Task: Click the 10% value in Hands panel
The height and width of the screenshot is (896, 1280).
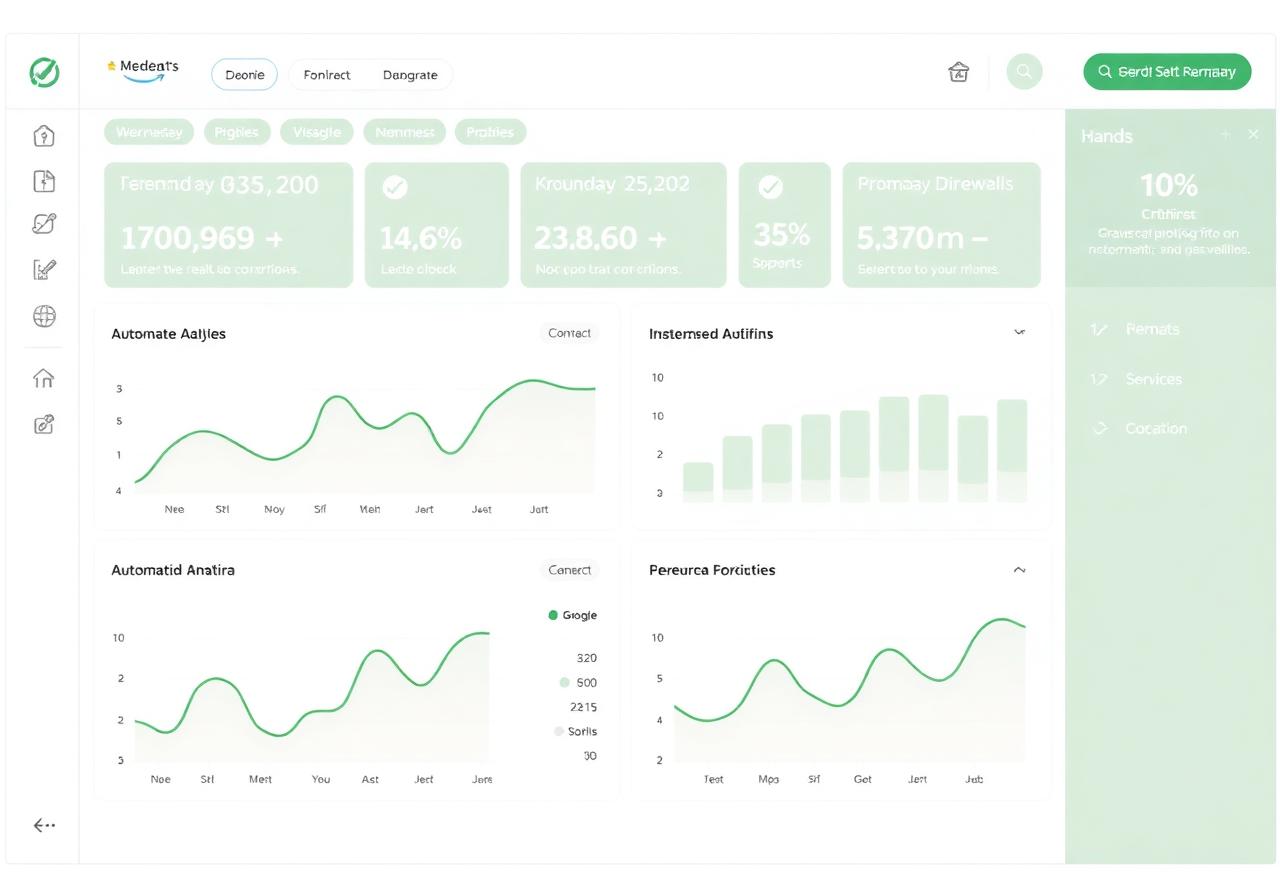Action: 1169,185
